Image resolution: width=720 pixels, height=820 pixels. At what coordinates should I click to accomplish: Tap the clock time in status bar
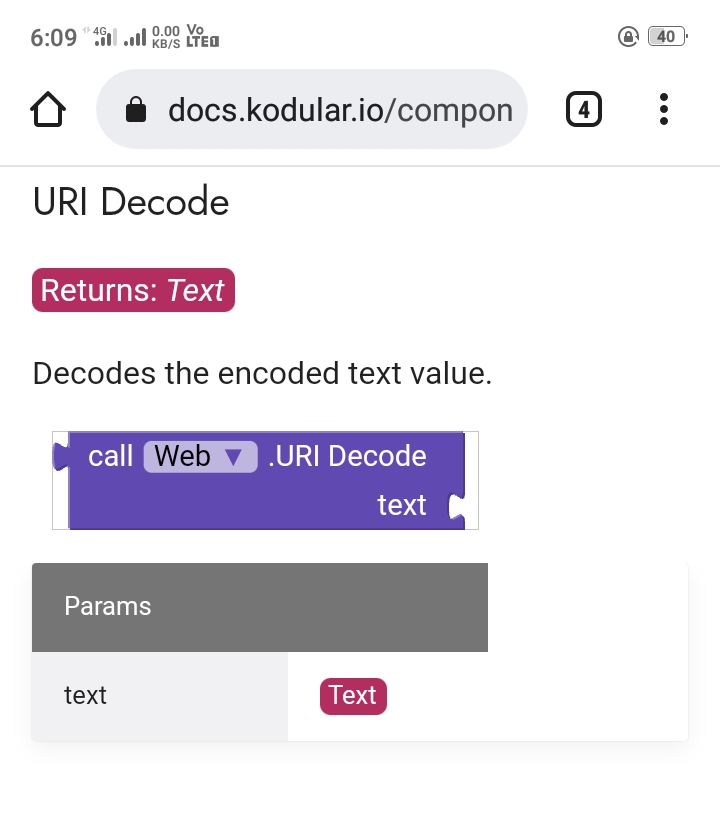[53, 38]
